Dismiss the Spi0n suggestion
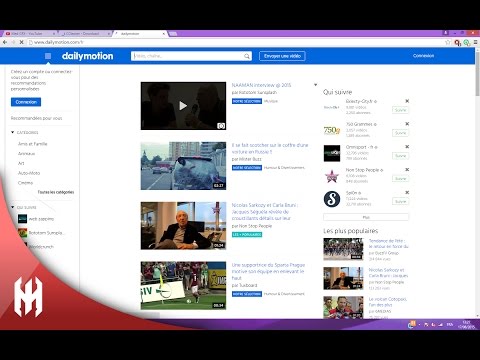This screenshot has height=360, width=480. click(x=407, y=193)
